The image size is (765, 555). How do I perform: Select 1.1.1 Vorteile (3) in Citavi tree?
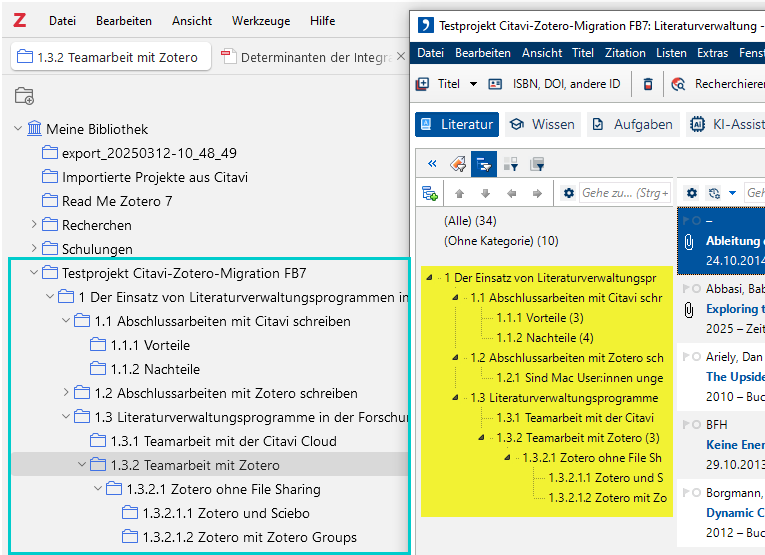[540, 317]
